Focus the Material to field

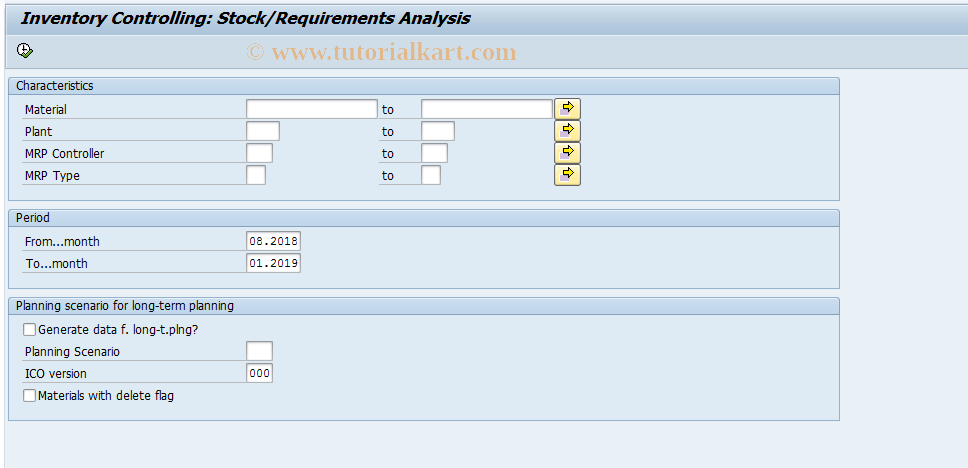point(486,109)
